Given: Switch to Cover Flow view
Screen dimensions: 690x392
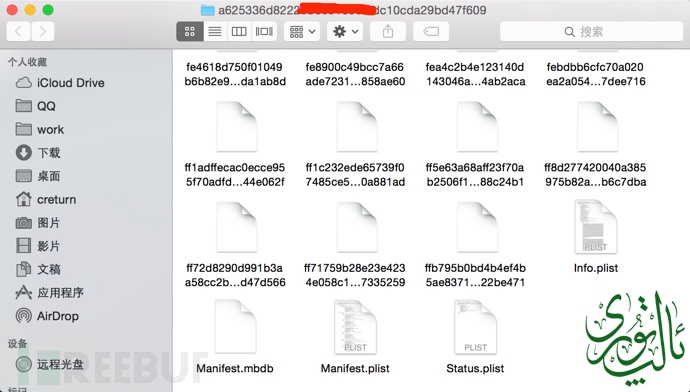Looking at the screenshot, I should coord(264,32).
